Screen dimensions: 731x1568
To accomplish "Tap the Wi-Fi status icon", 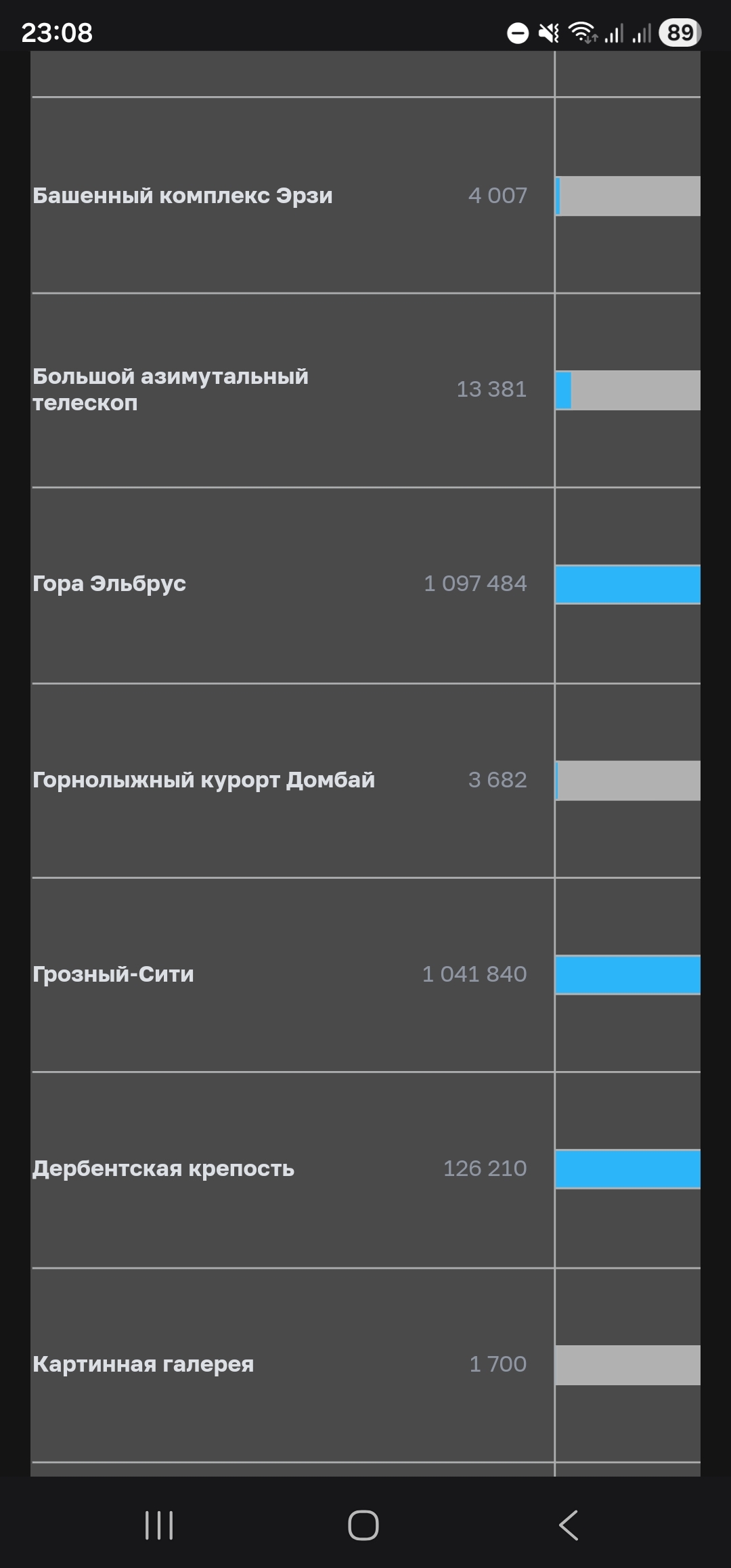I will coord(582,32).
